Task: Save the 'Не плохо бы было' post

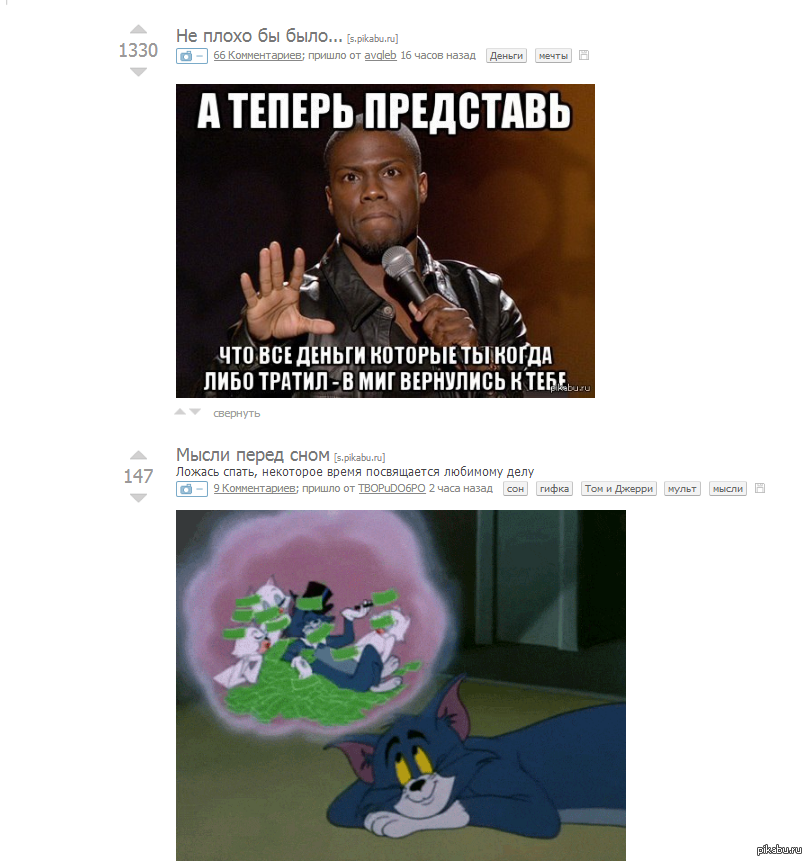Action: point(584,55)
